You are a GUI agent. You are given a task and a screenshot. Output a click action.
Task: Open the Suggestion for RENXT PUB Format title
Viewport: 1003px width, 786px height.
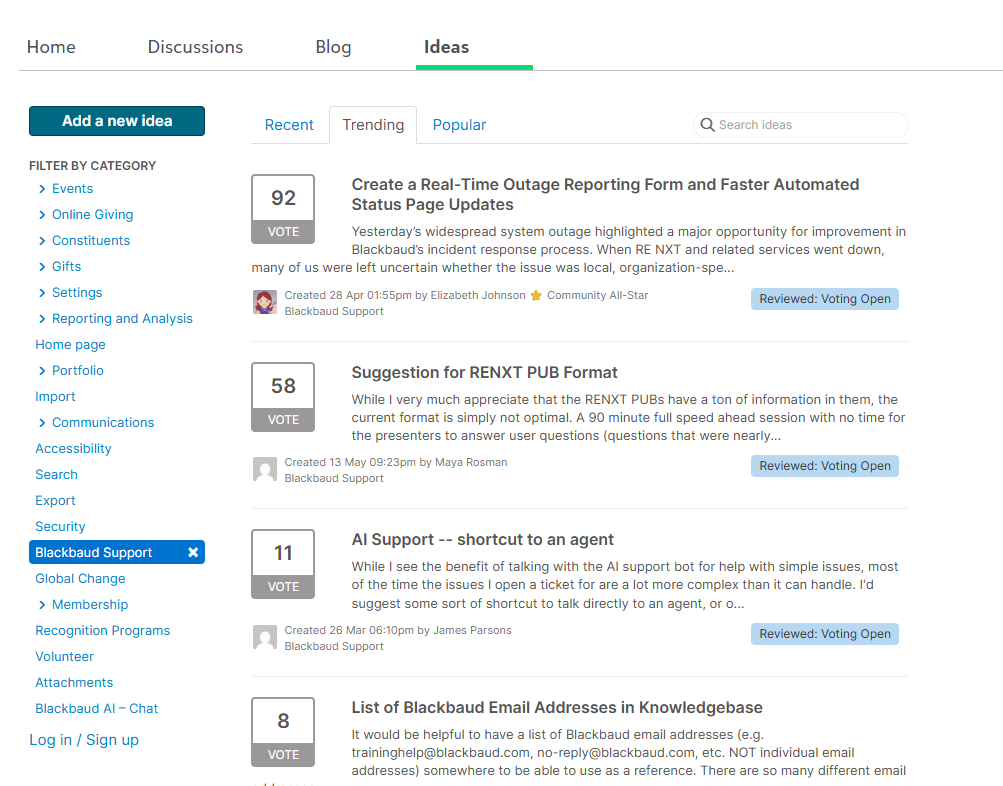coord(484,372)
